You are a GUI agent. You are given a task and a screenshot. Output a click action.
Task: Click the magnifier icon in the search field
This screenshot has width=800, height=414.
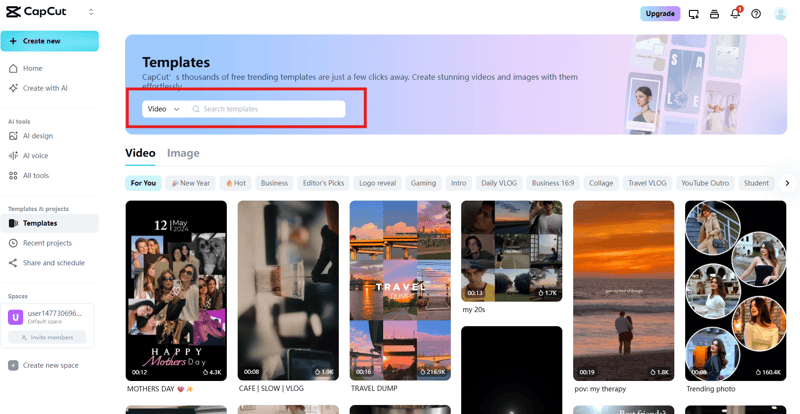(x=196, y=109)
